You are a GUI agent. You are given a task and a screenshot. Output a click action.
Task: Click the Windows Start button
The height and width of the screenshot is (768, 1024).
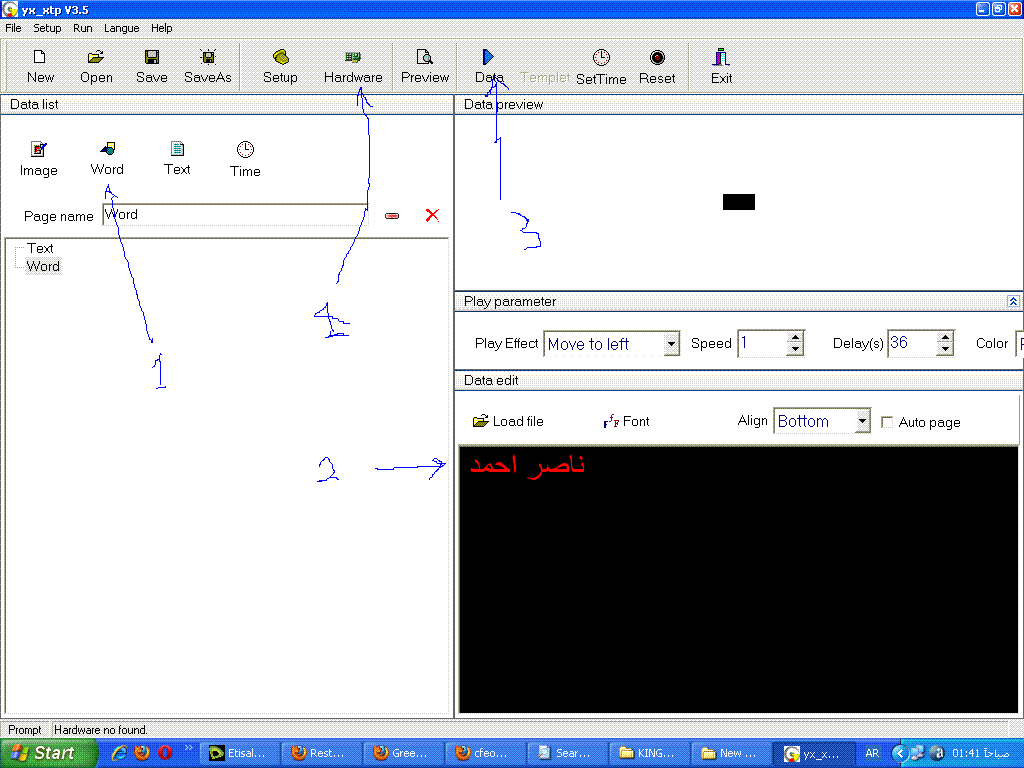pos(48,753)
